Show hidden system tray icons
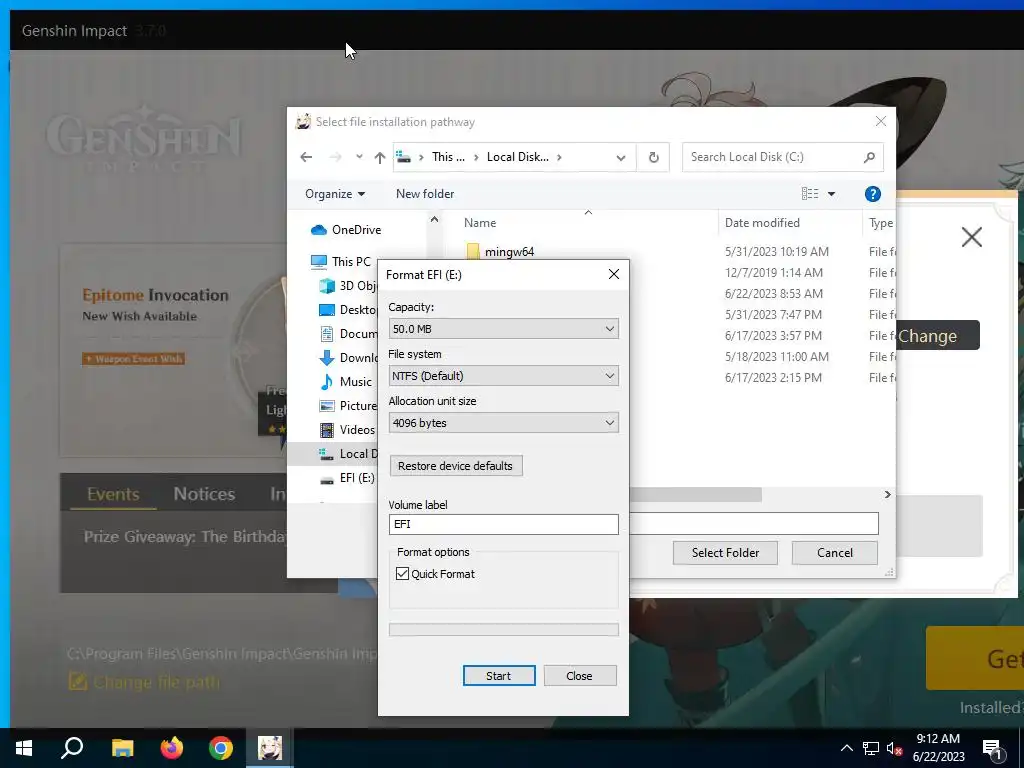The height and width of the screenshot is (768, 1024). coord(846,748)
